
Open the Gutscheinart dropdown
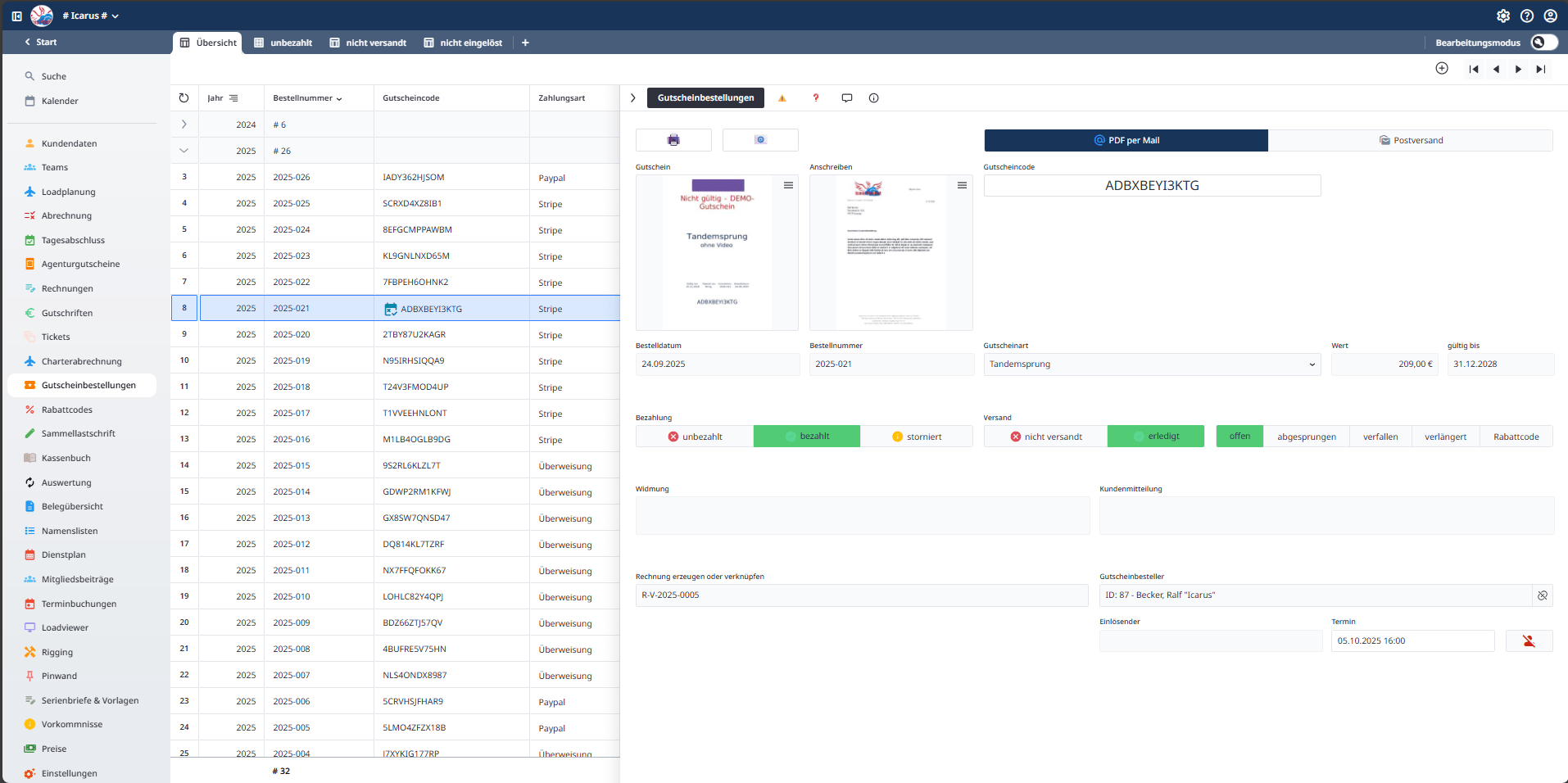coord(1151,364)
